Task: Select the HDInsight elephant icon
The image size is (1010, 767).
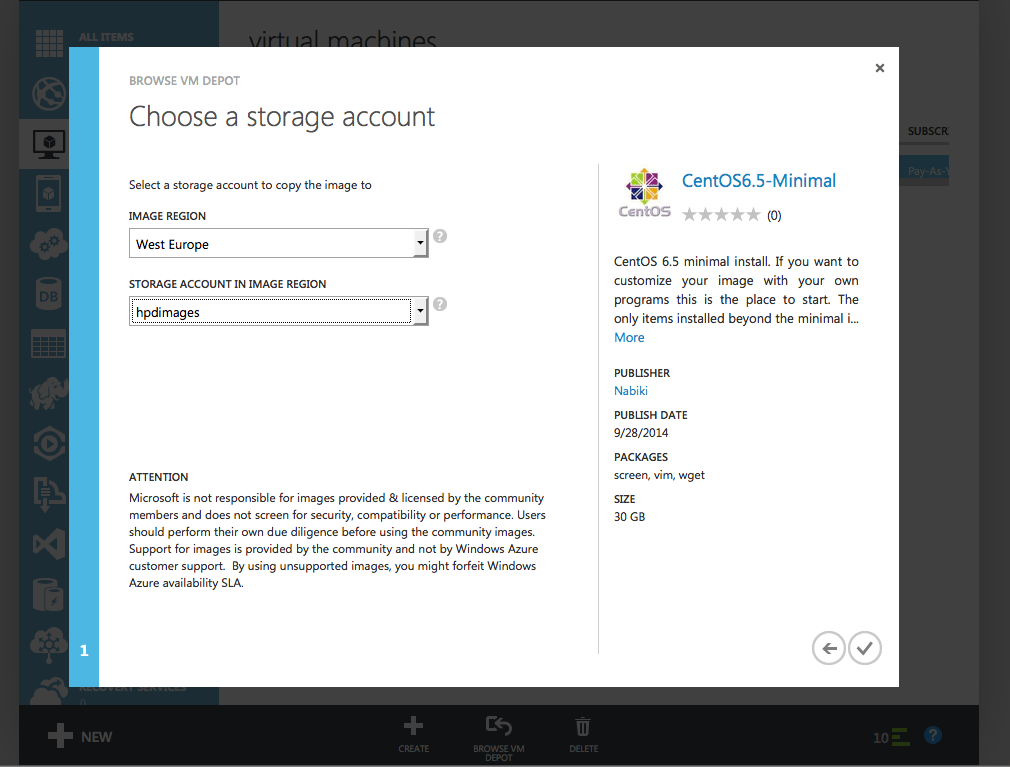Action: point(48,393)
